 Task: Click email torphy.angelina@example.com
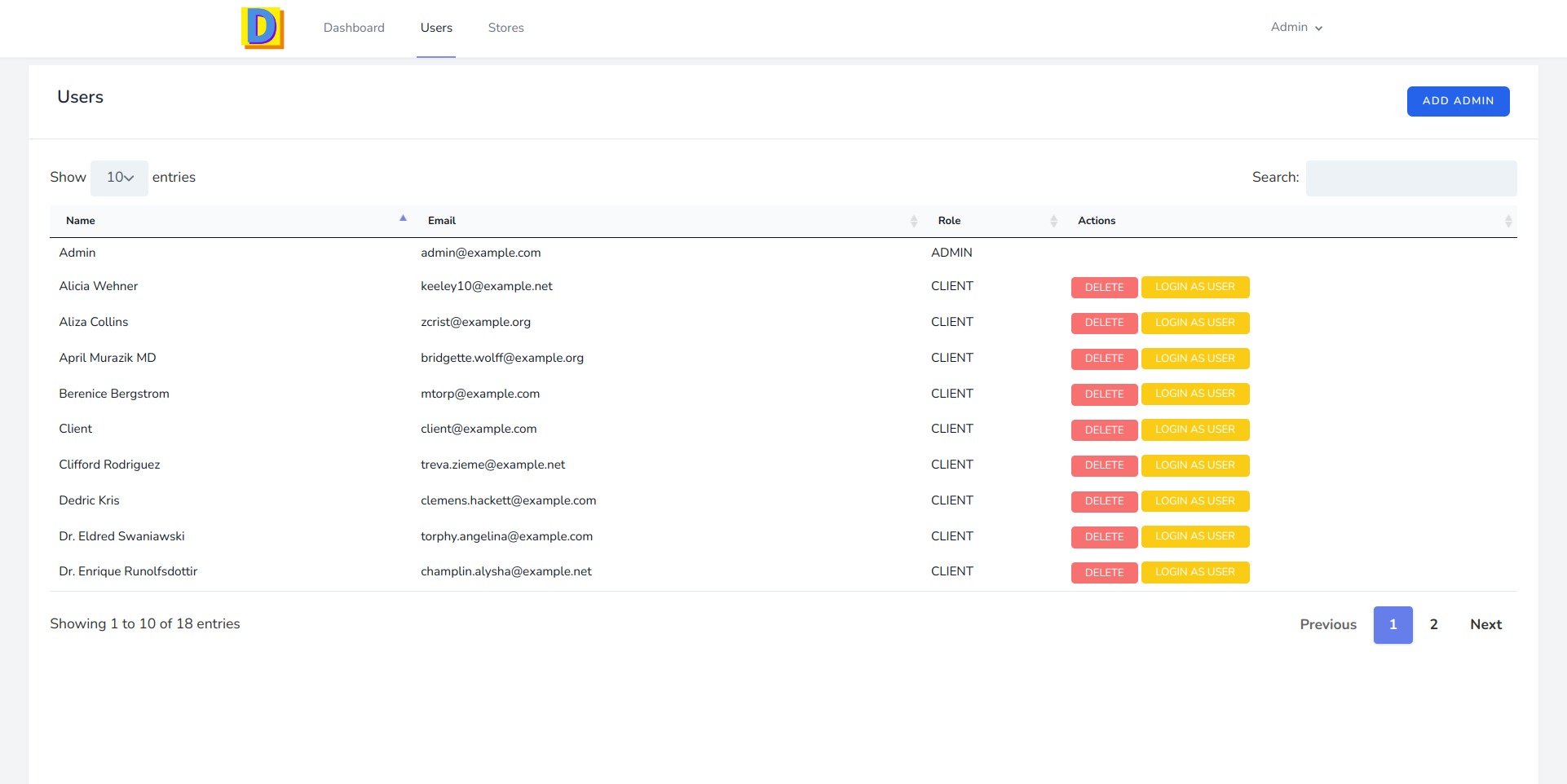point(506,536)
